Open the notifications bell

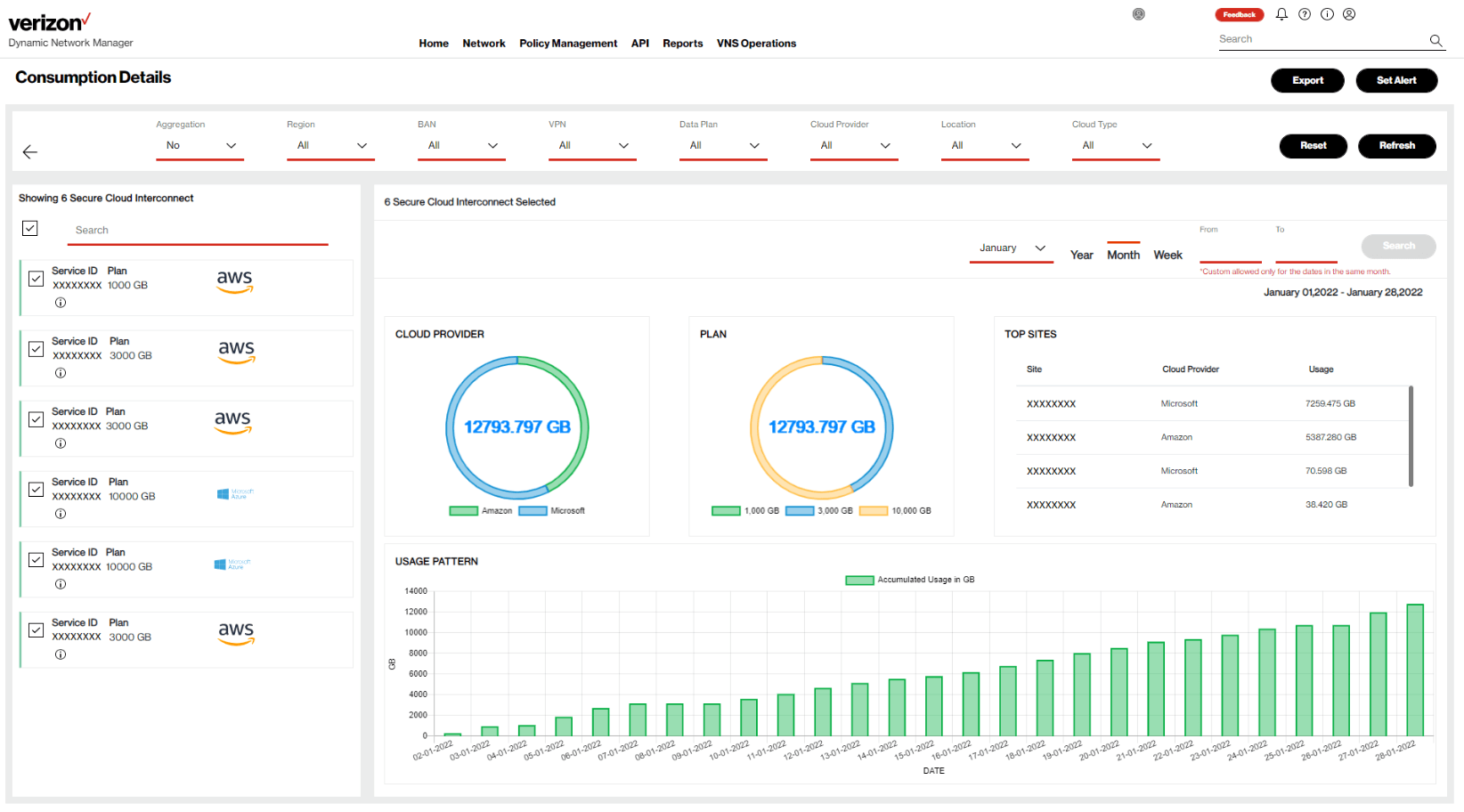tap(1281, 14)
